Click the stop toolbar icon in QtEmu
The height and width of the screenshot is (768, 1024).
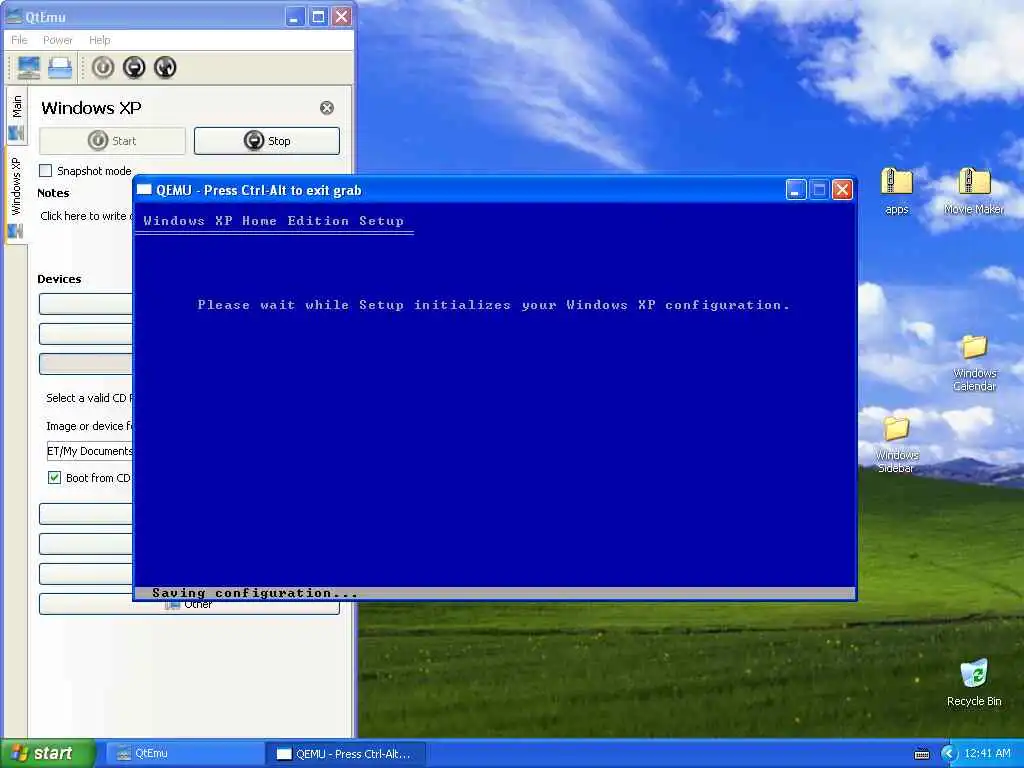(x=134, y=67)
